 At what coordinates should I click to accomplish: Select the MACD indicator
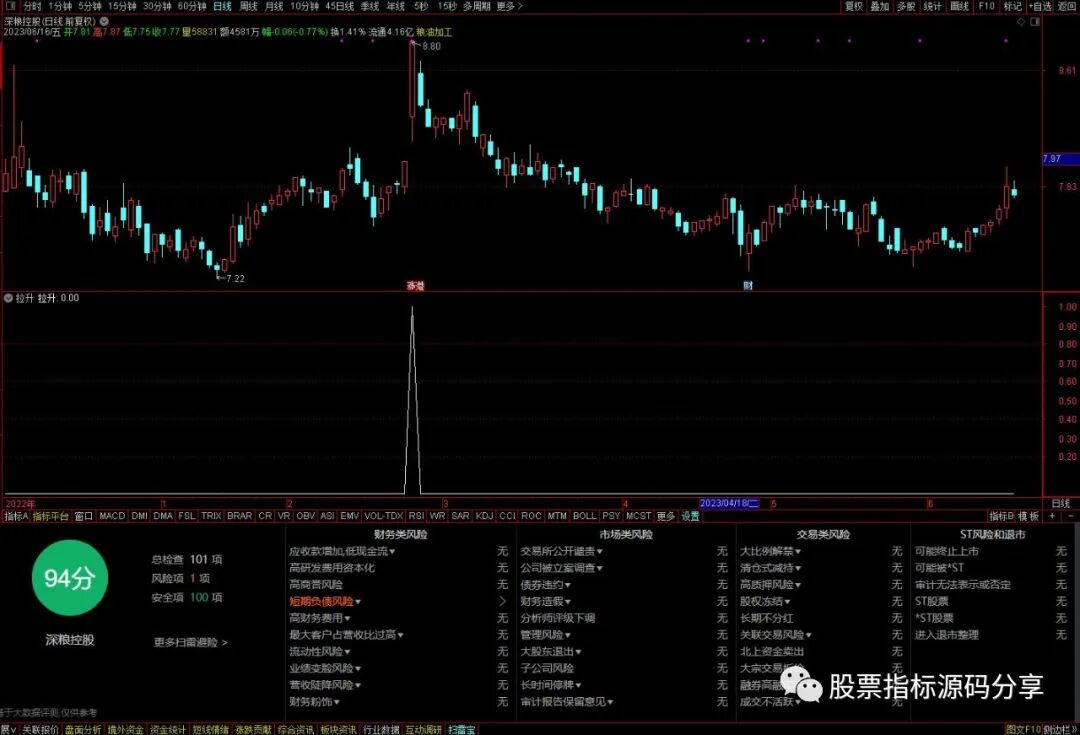tap(112, 516)
